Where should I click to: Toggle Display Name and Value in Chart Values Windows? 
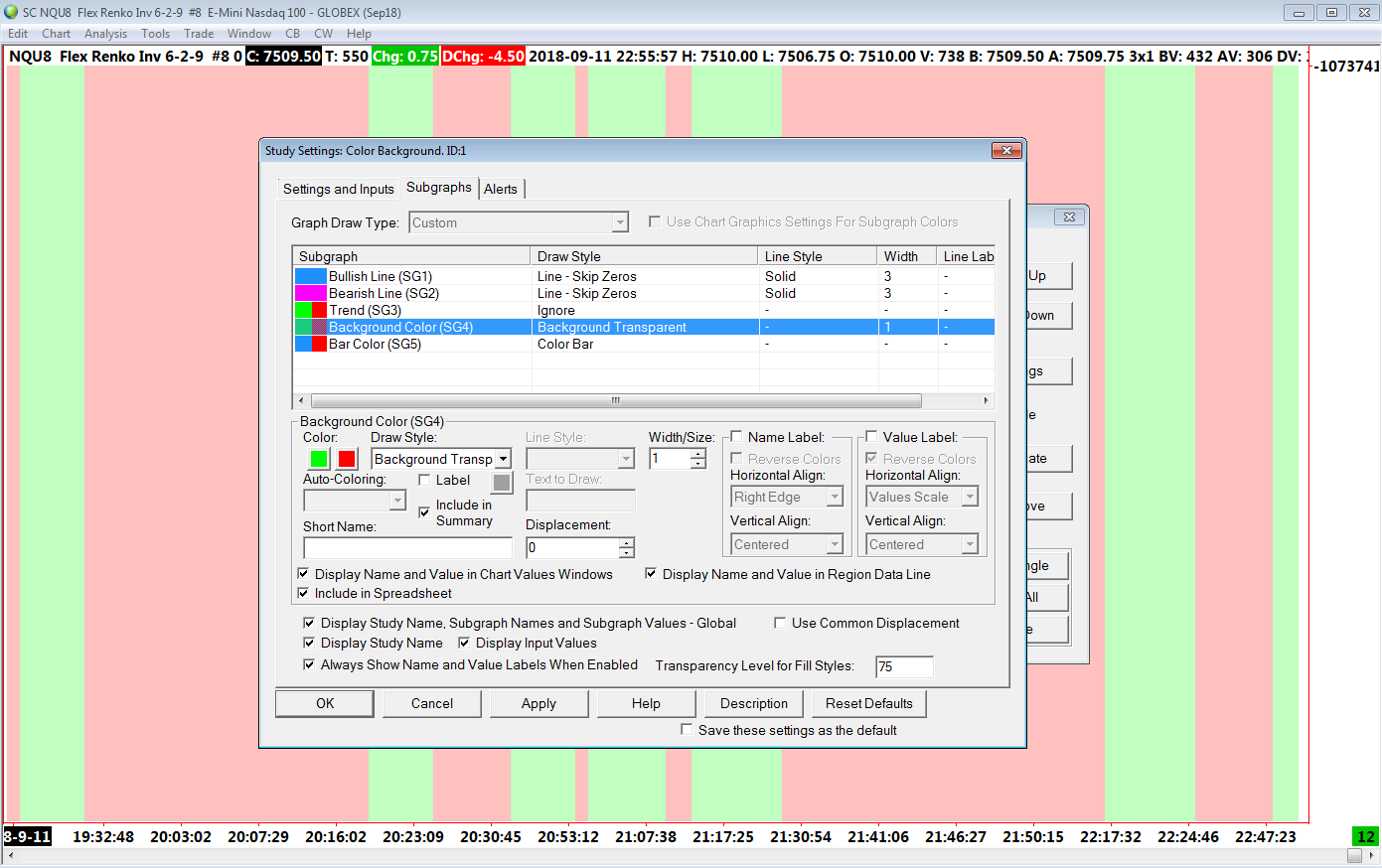coord(303,574)
